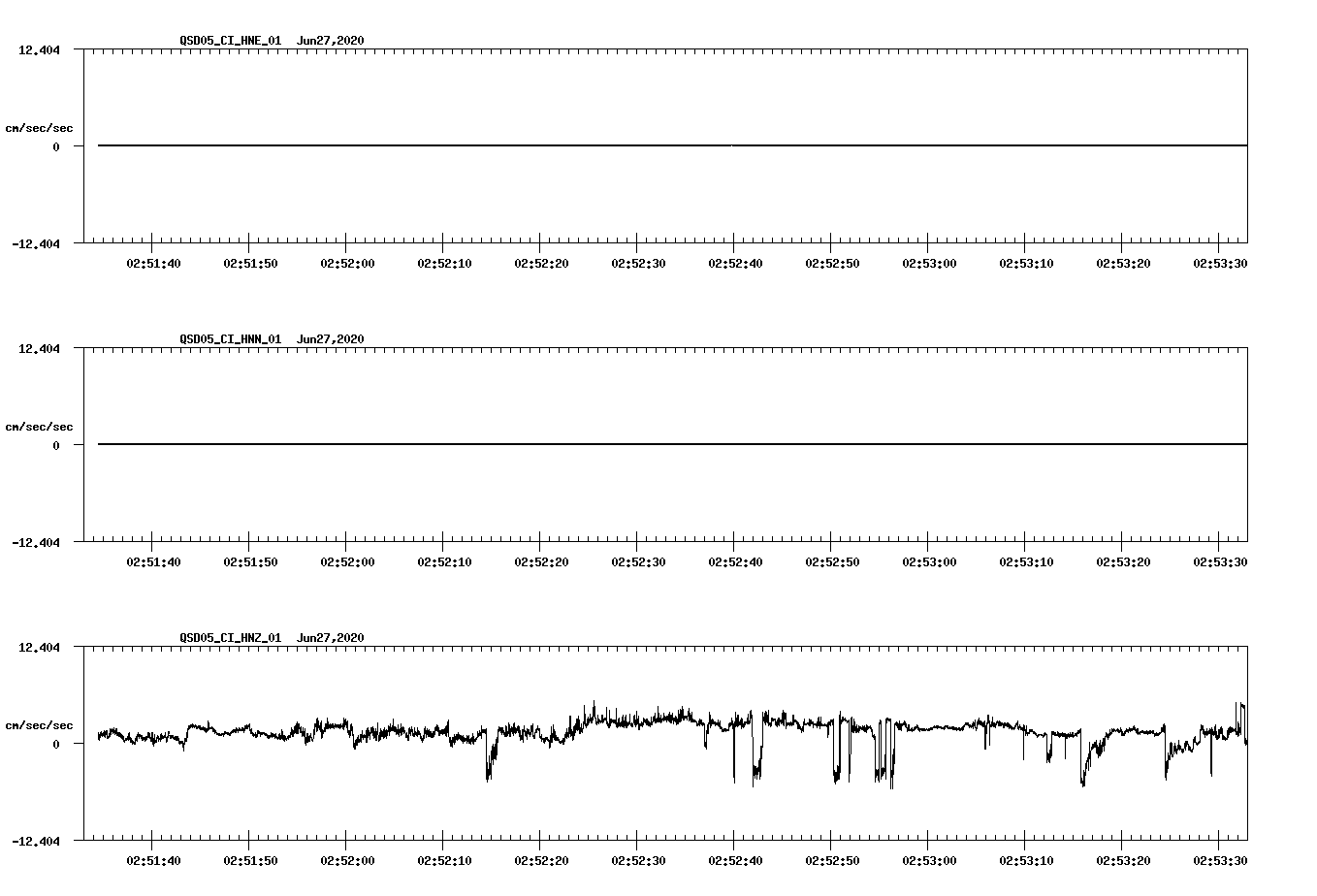1317x896 pixels.
Task: Click the 0 axis label on the HNE plot
Action: click(56, 147)
